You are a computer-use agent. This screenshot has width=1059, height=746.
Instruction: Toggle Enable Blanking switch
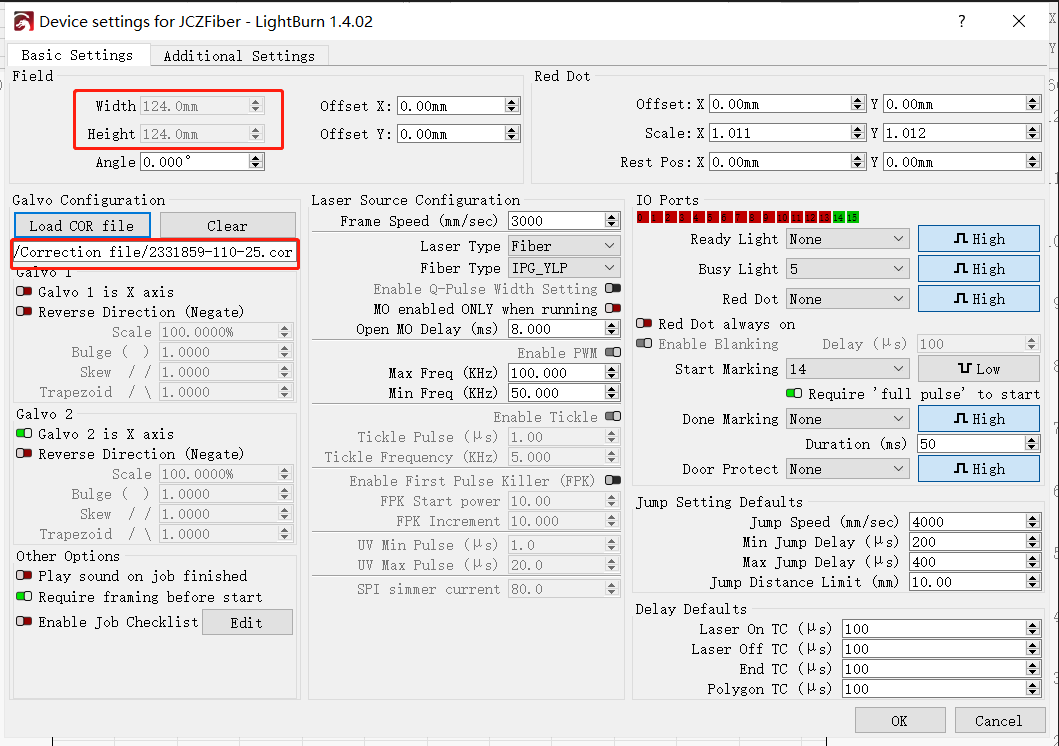coord(644,344)
